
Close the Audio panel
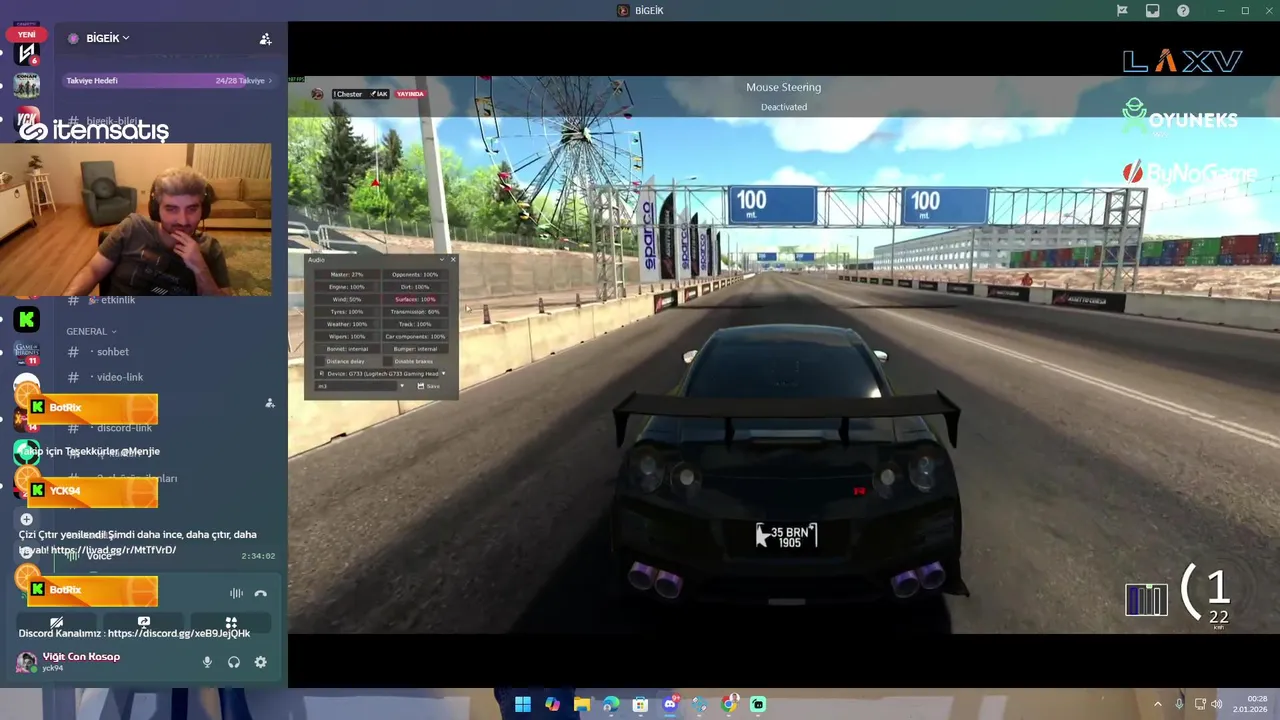tap(453, 260)
